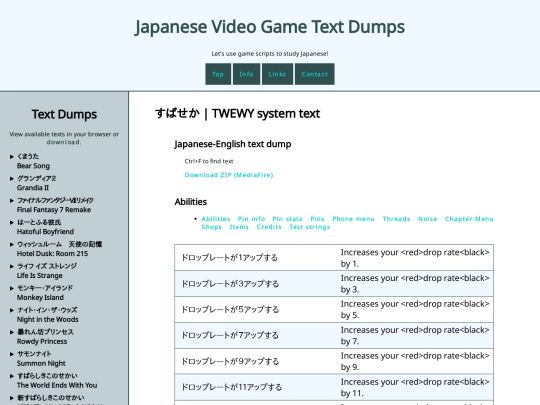540x405 pixels.
Task: Select Final Fantasy 7 Remake title
Action: [55, 205]
